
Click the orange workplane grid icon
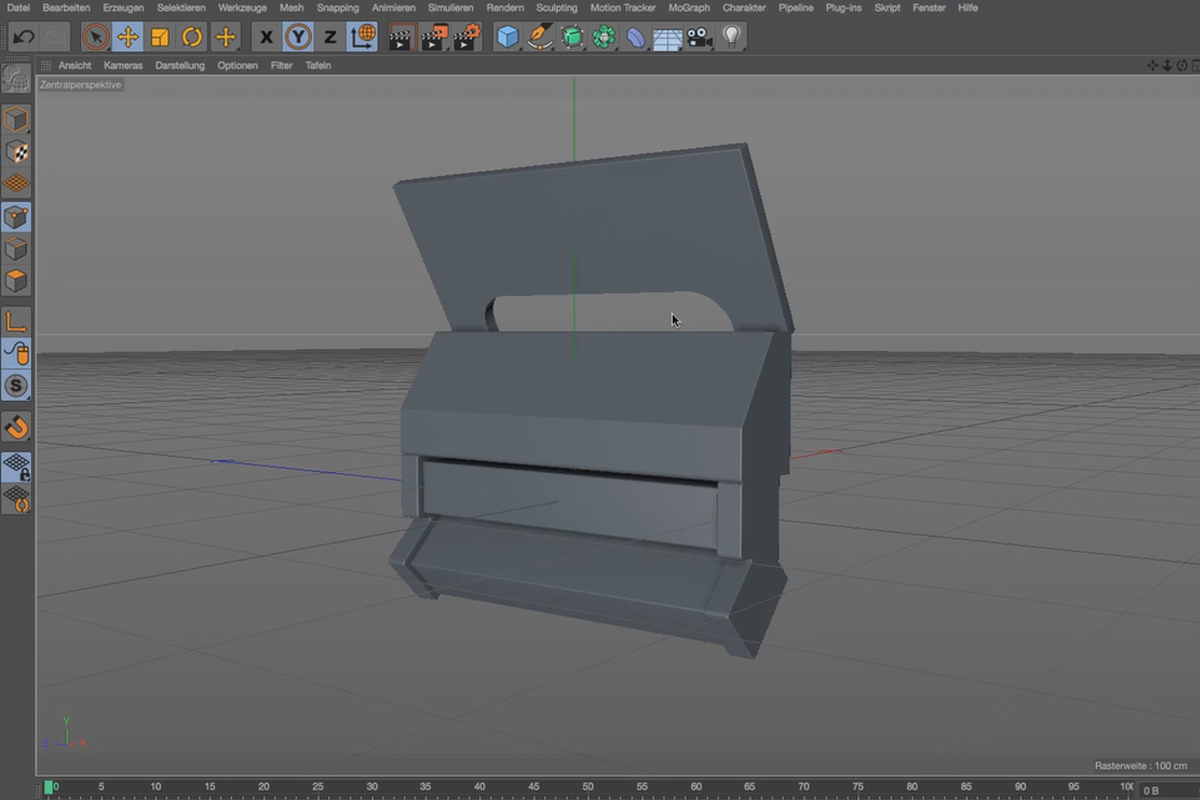[x=16, y=185]
